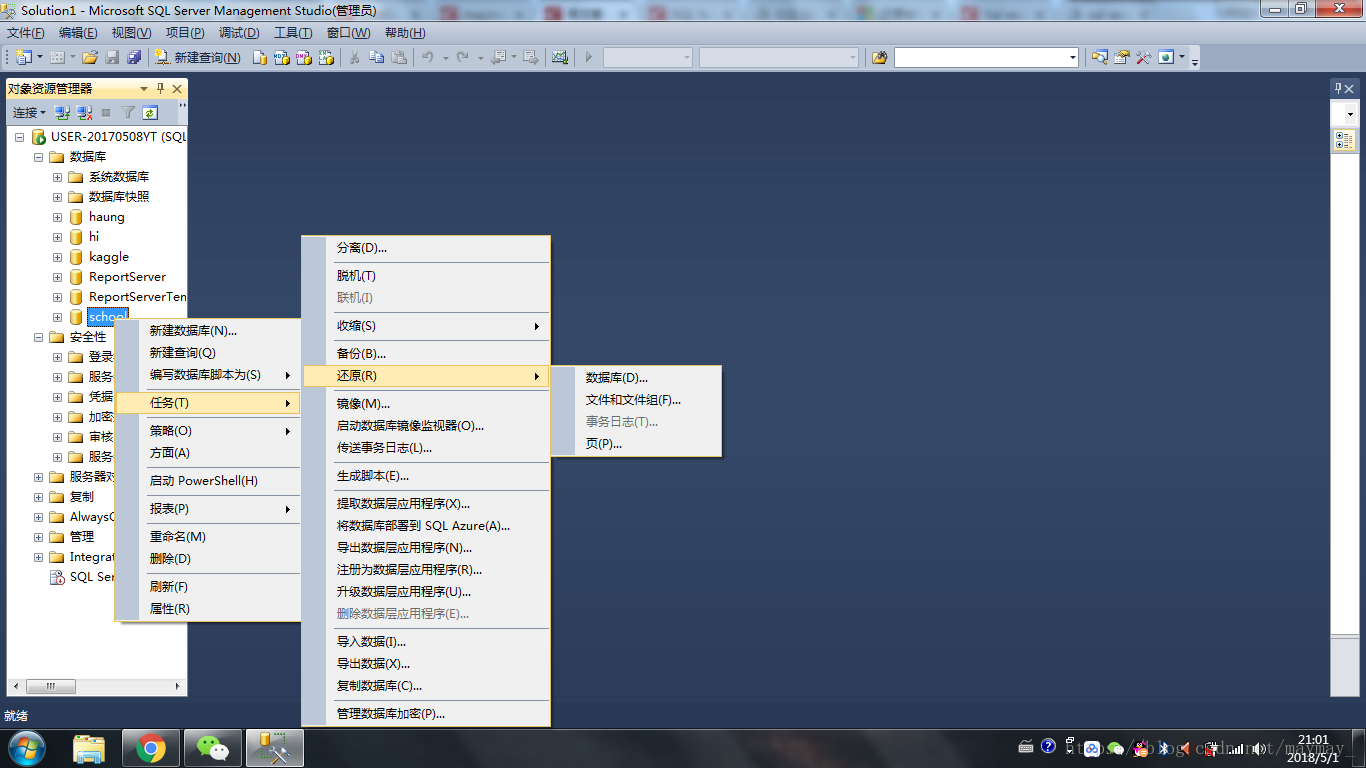
Task: Choose 删除(D) in the context menu
Action: (208, 559)
